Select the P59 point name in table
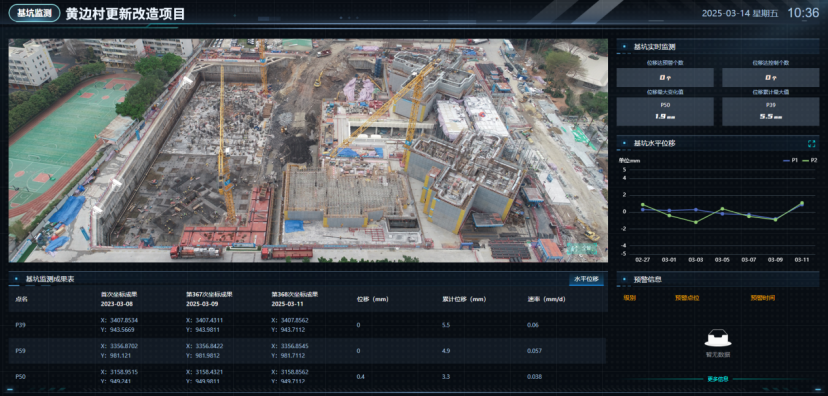The width and height of the screenshot is (828, 396). tap(21, 351)
